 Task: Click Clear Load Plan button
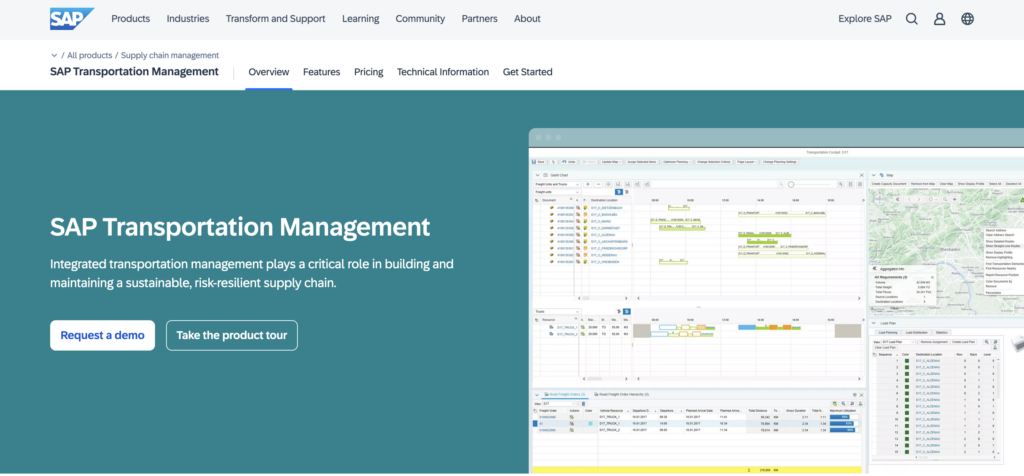pyautogui.click(x=886, y=347)
